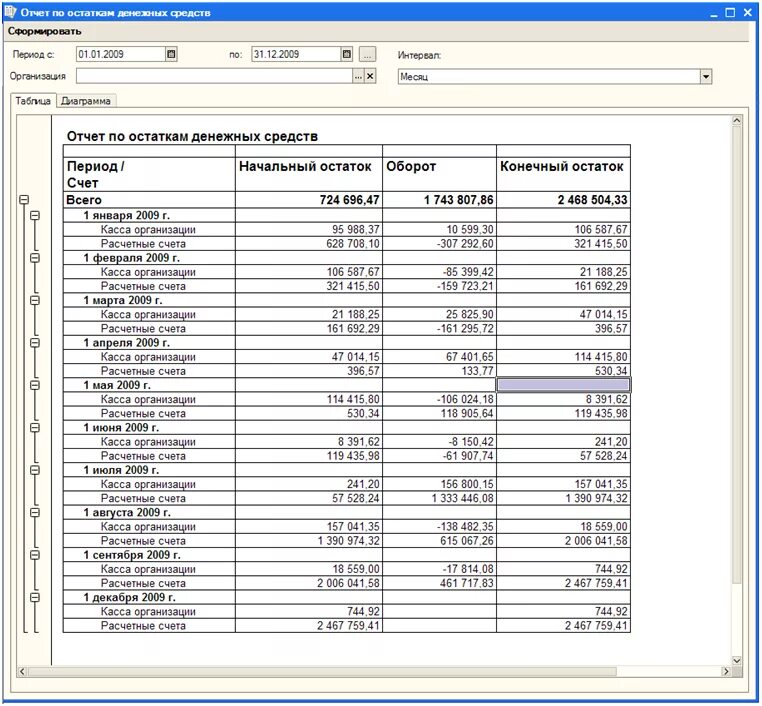Switch to the Диаграмма tab

[x=86, y=101]
